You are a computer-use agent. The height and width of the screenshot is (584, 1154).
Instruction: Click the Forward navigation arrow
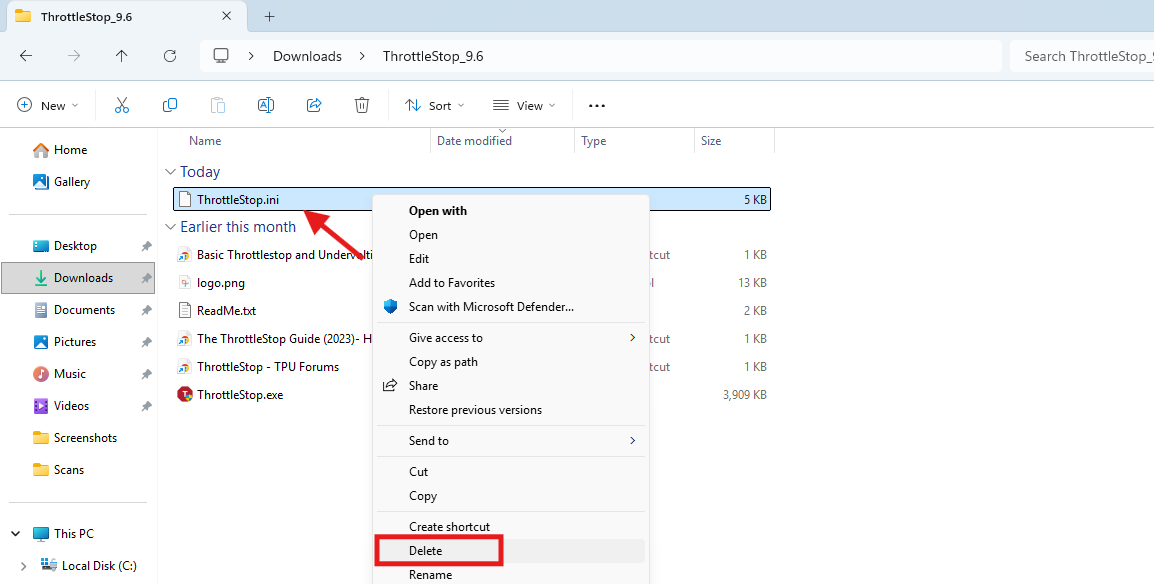[x=74, y=56]
